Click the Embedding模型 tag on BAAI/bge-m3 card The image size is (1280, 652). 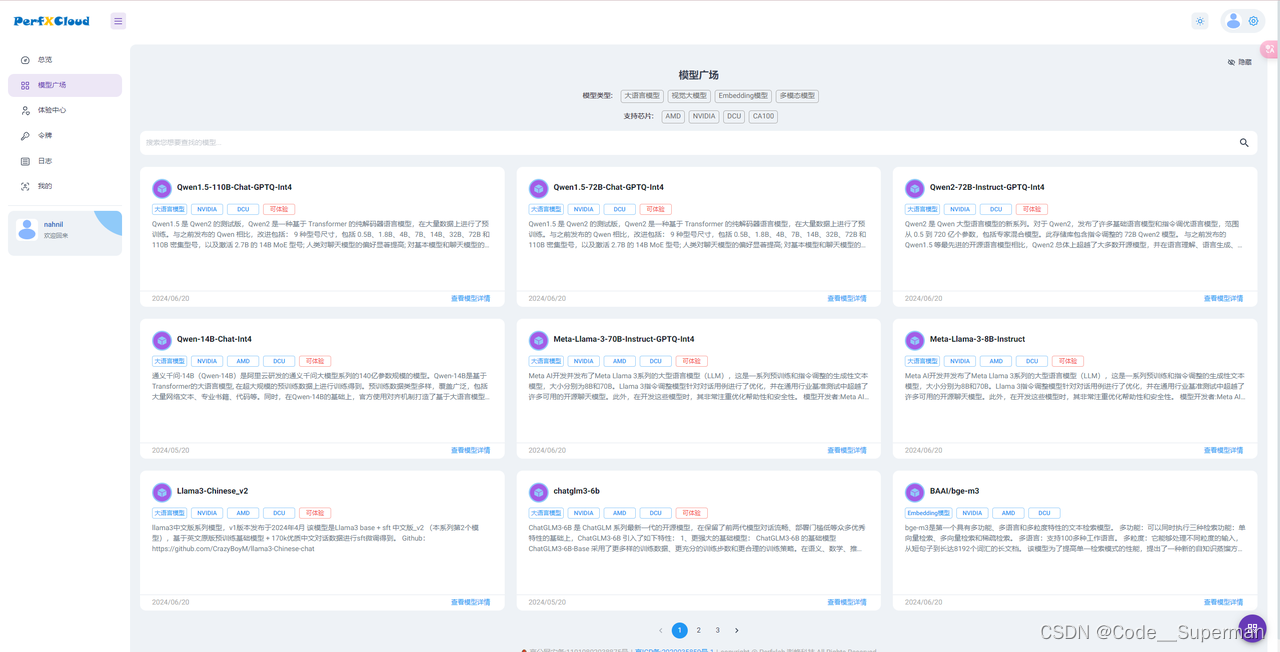tap(928, 513)
